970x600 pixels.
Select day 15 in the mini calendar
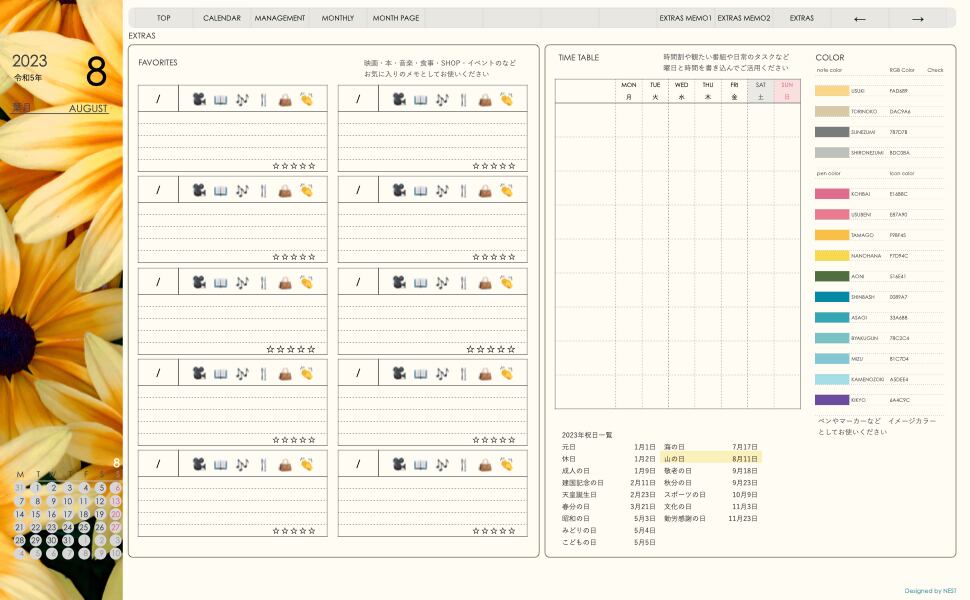pos(36,514)
